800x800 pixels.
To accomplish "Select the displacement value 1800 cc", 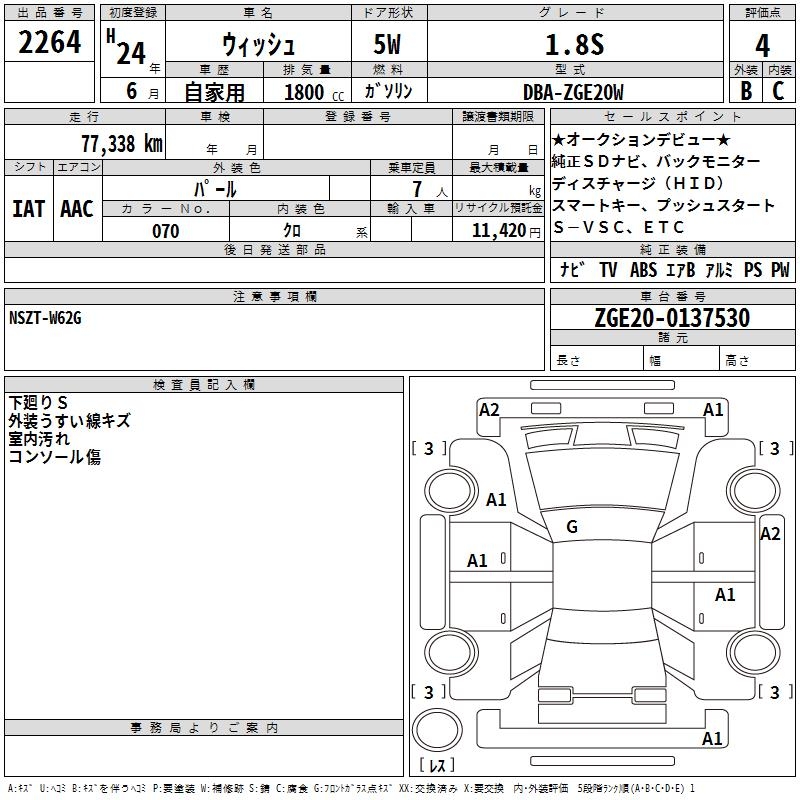I will coord(314,92).
